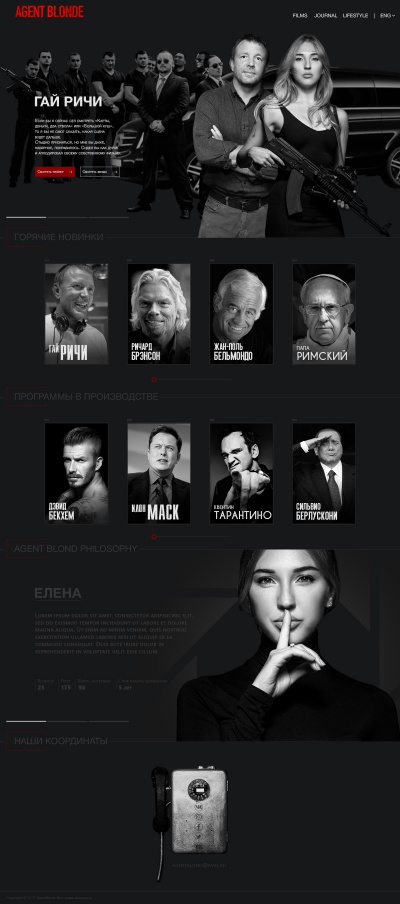Open the Ричард Брэнсон card
Viewport: 400px width, 904px height.
[x=159, y=314]
